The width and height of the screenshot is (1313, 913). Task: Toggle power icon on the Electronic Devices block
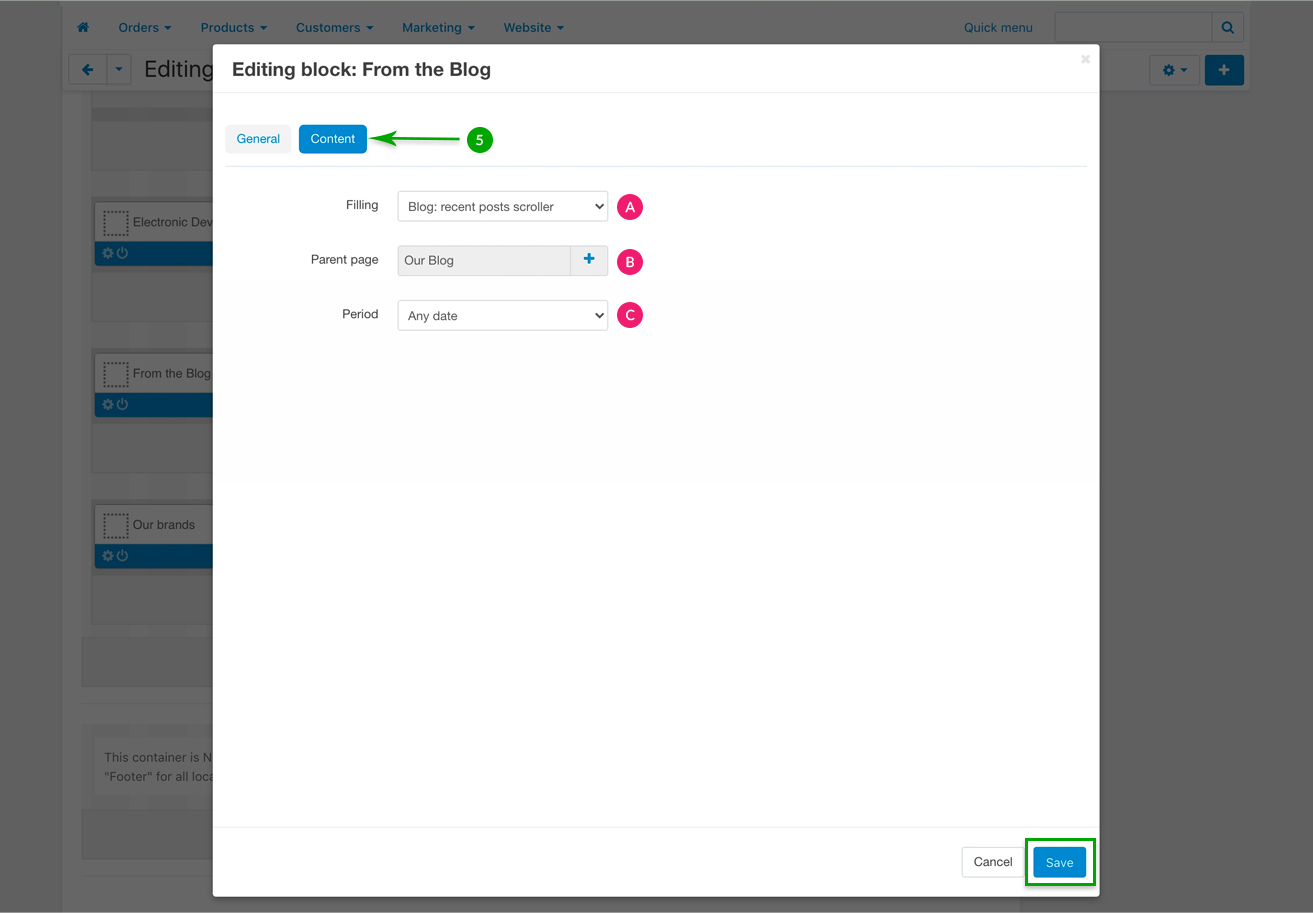coord(123,254)
